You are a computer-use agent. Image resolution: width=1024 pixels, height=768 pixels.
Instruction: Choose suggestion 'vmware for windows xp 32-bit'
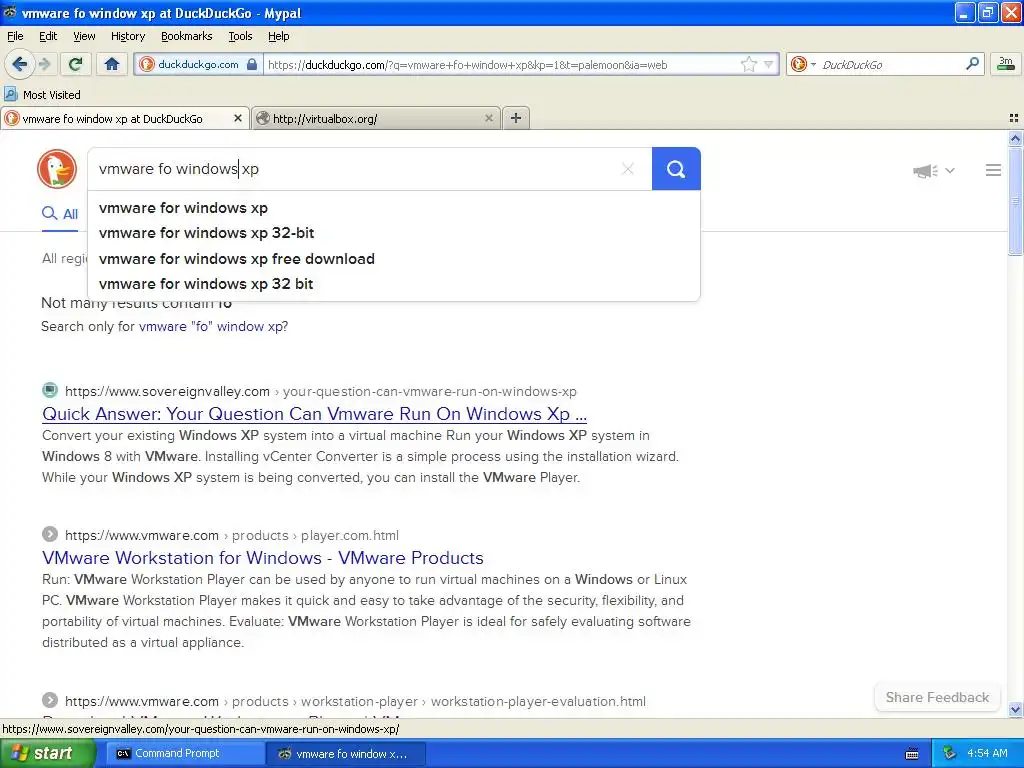pos(394,233)
